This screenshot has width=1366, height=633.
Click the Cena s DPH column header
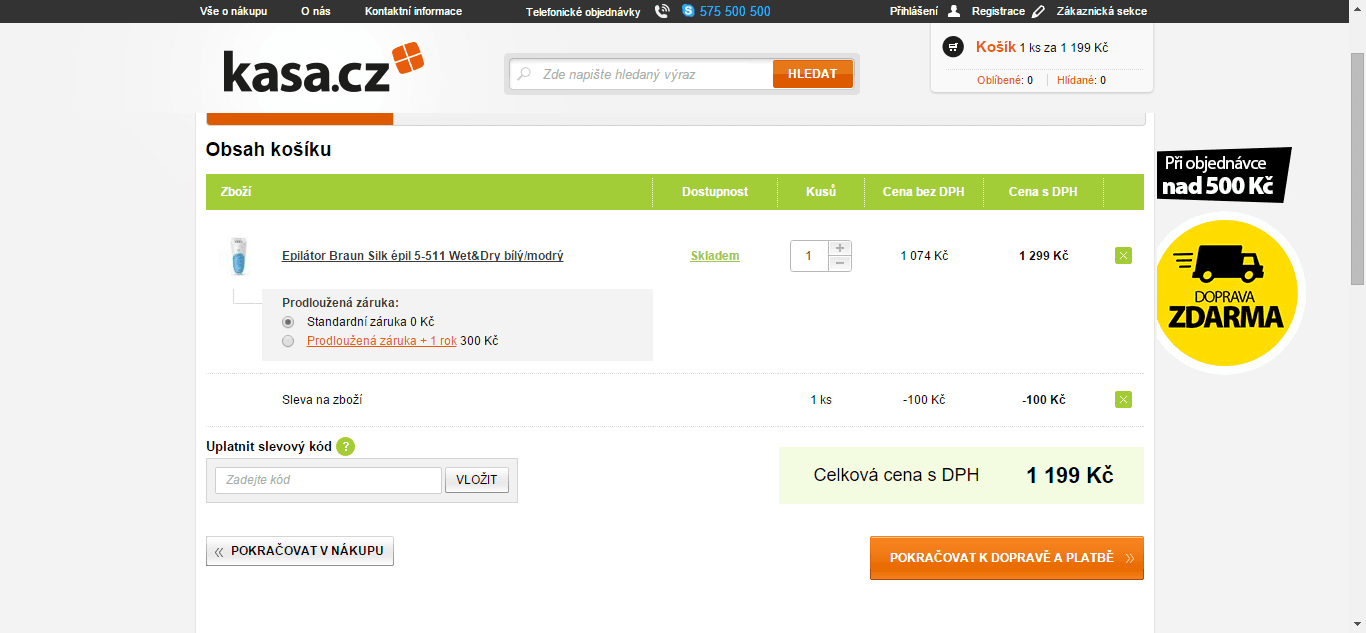pyautogui.click(x=1043, y=191)
